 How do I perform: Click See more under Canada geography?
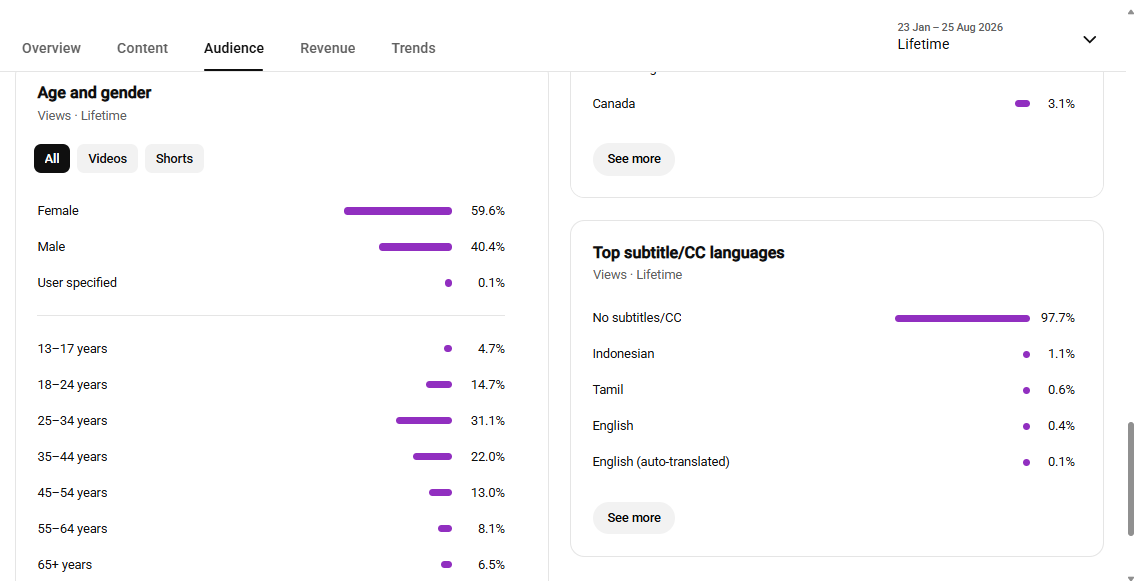coord(634,159)
